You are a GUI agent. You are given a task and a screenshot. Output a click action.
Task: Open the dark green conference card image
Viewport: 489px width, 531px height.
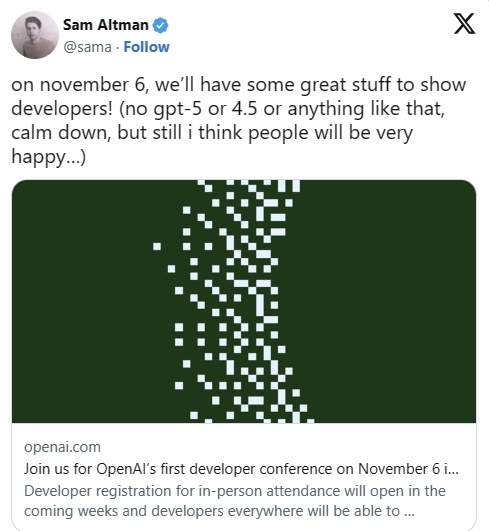point(244,301)
